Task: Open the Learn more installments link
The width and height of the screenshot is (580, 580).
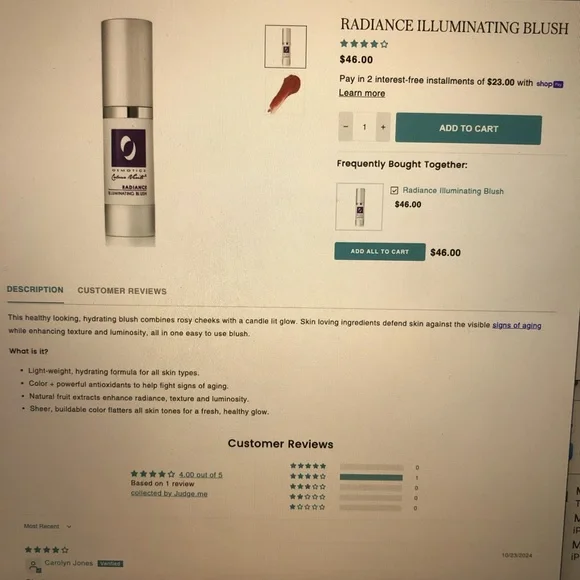Action: click(362, 93)
